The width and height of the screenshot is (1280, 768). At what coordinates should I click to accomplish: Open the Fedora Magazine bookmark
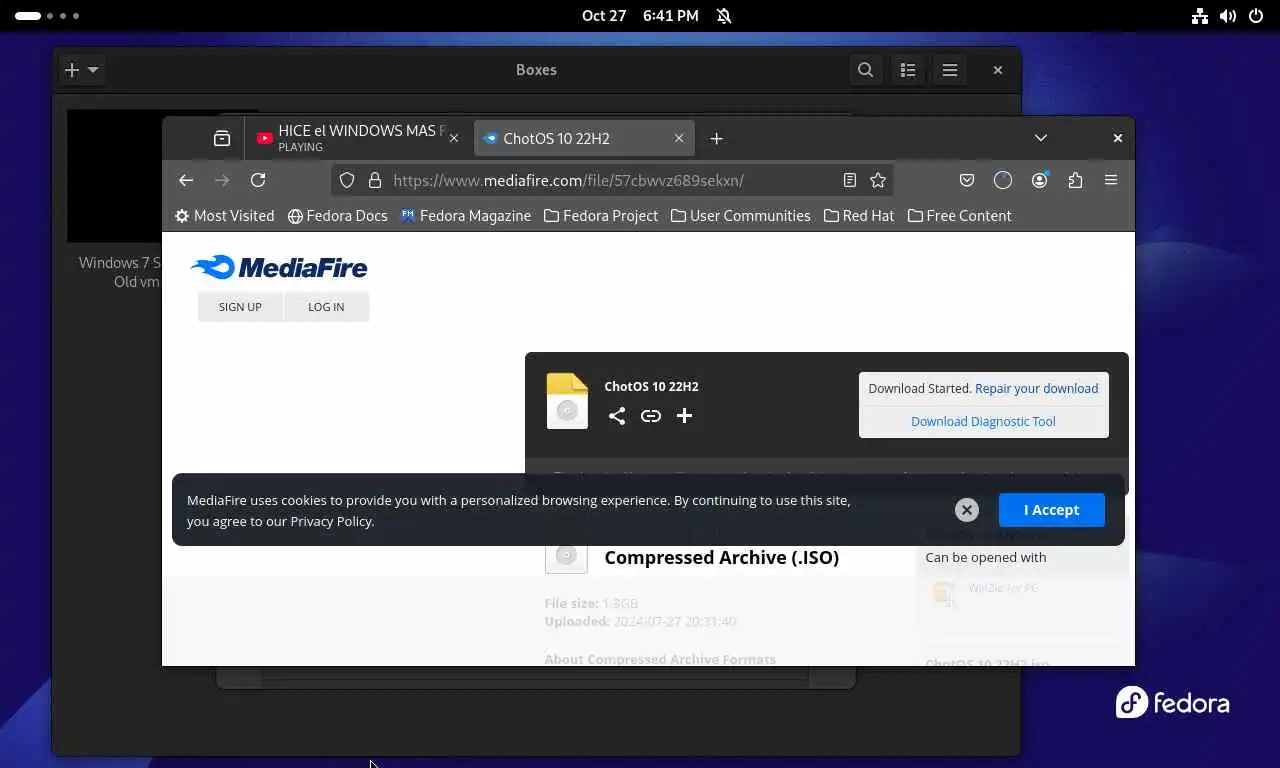465,216
